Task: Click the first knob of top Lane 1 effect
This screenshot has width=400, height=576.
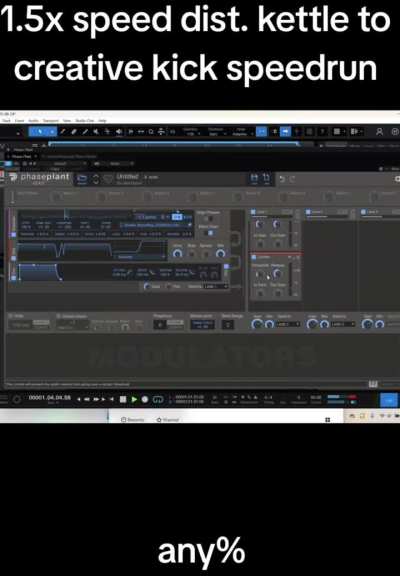Action: (259, 224)
